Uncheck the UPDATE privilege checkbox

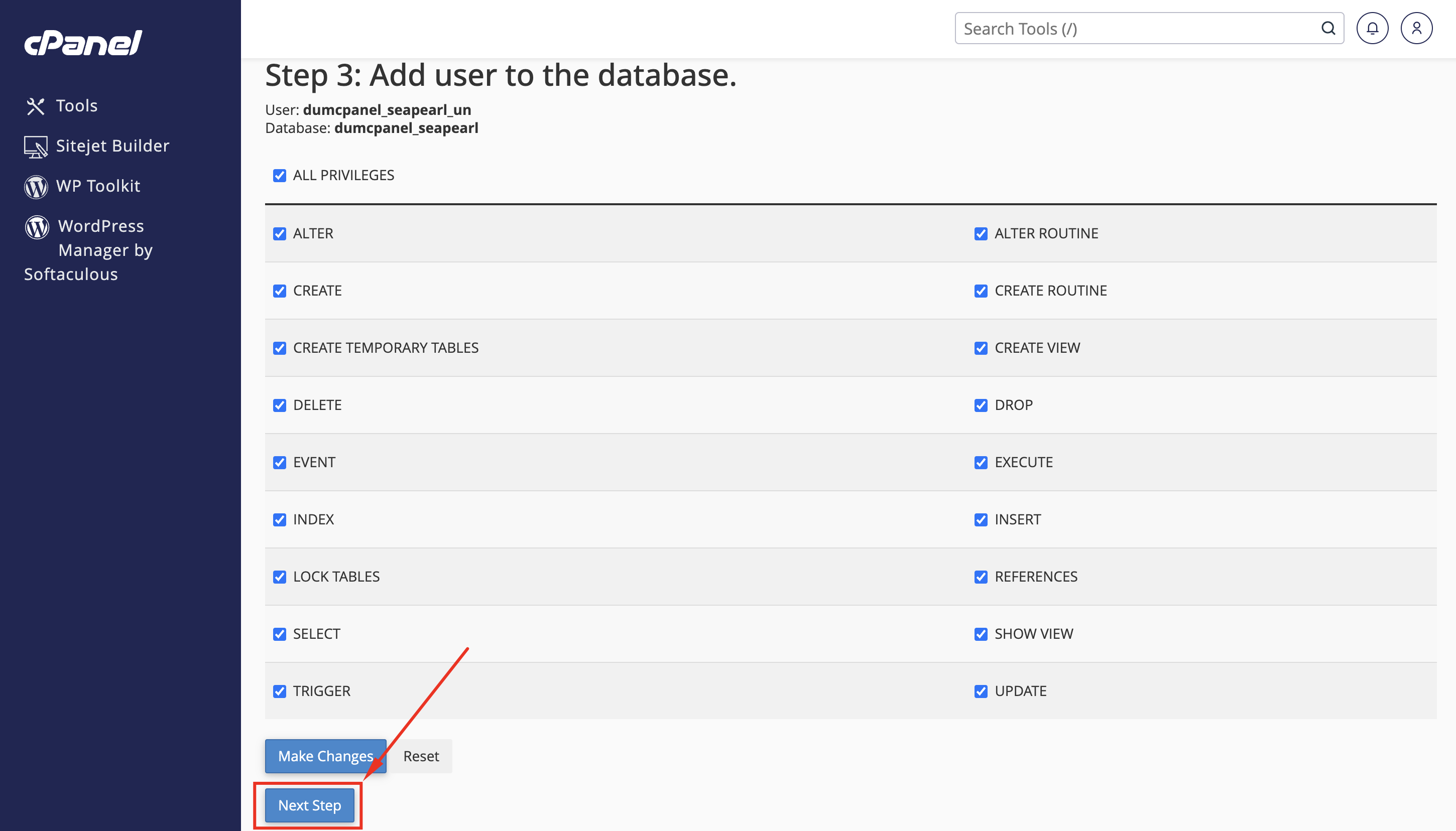(981, 691)
